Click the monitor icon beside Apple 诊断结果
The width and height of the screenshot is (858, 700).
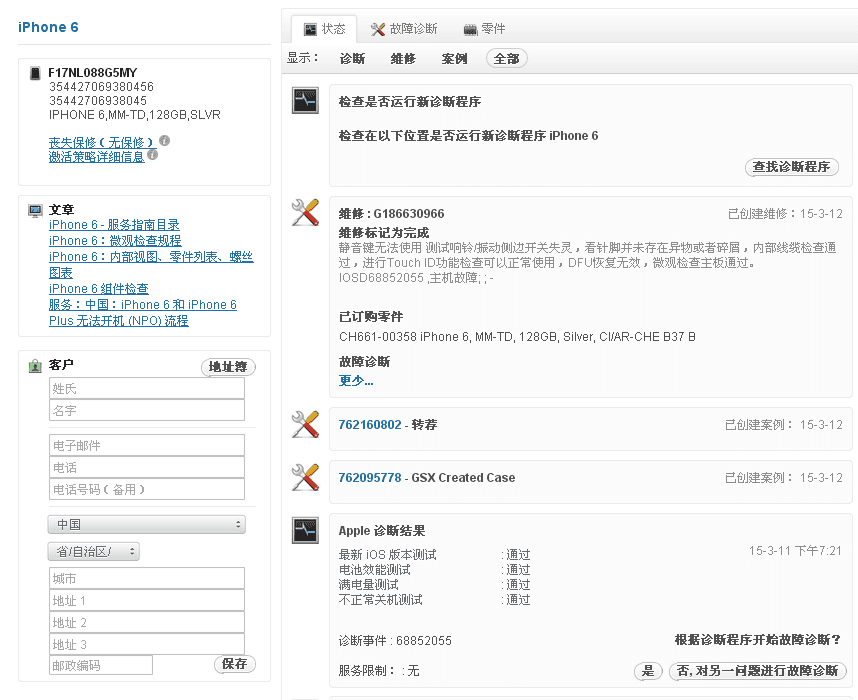pyautogui.click(x=305, y=530)
